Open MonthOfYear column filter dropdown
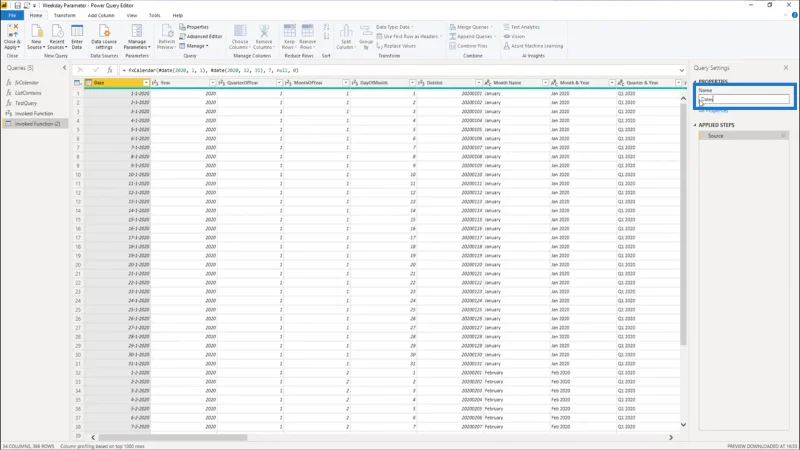 coord(345,83)
